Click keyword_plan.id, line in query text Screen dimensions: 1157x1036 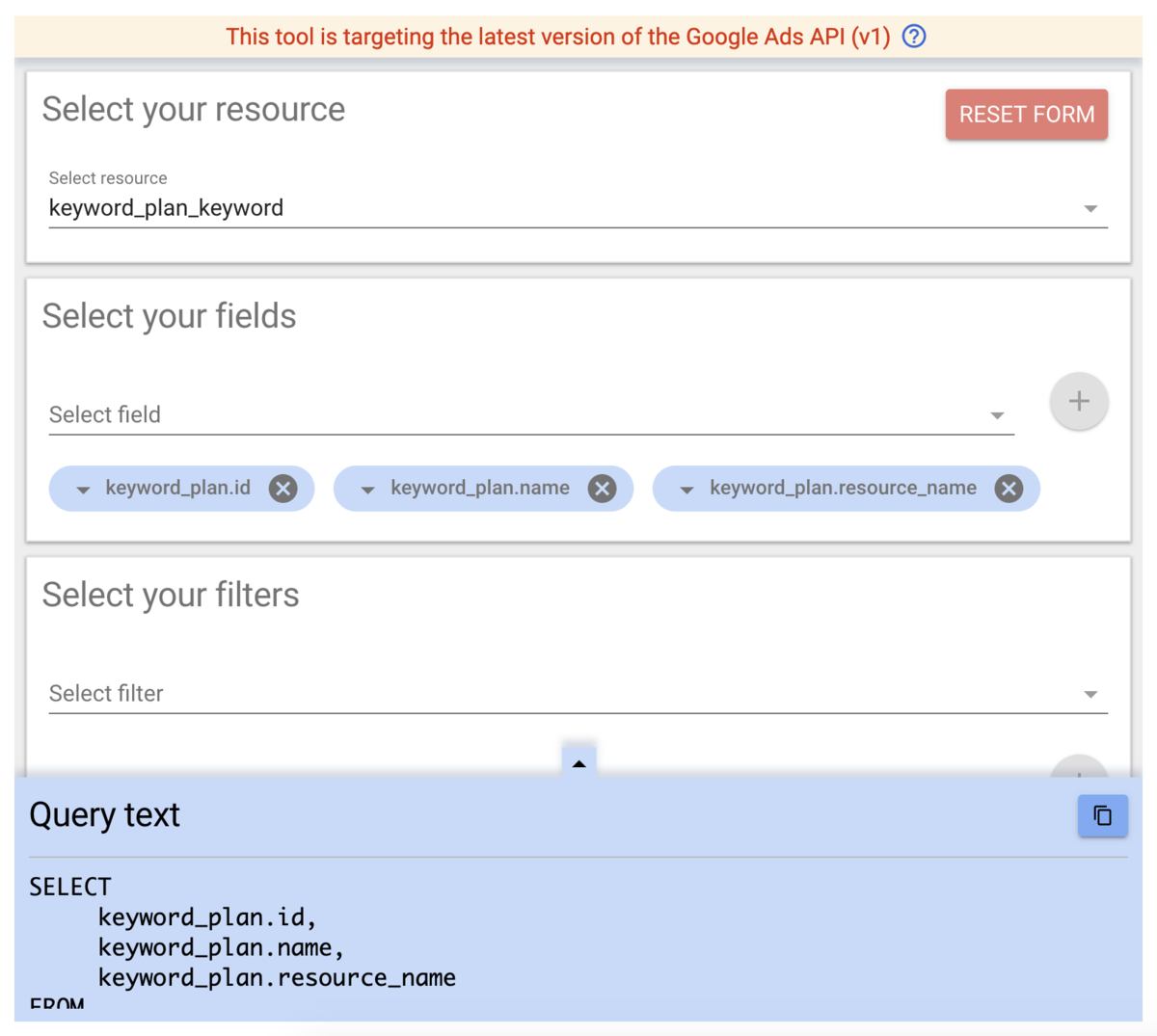207,917
